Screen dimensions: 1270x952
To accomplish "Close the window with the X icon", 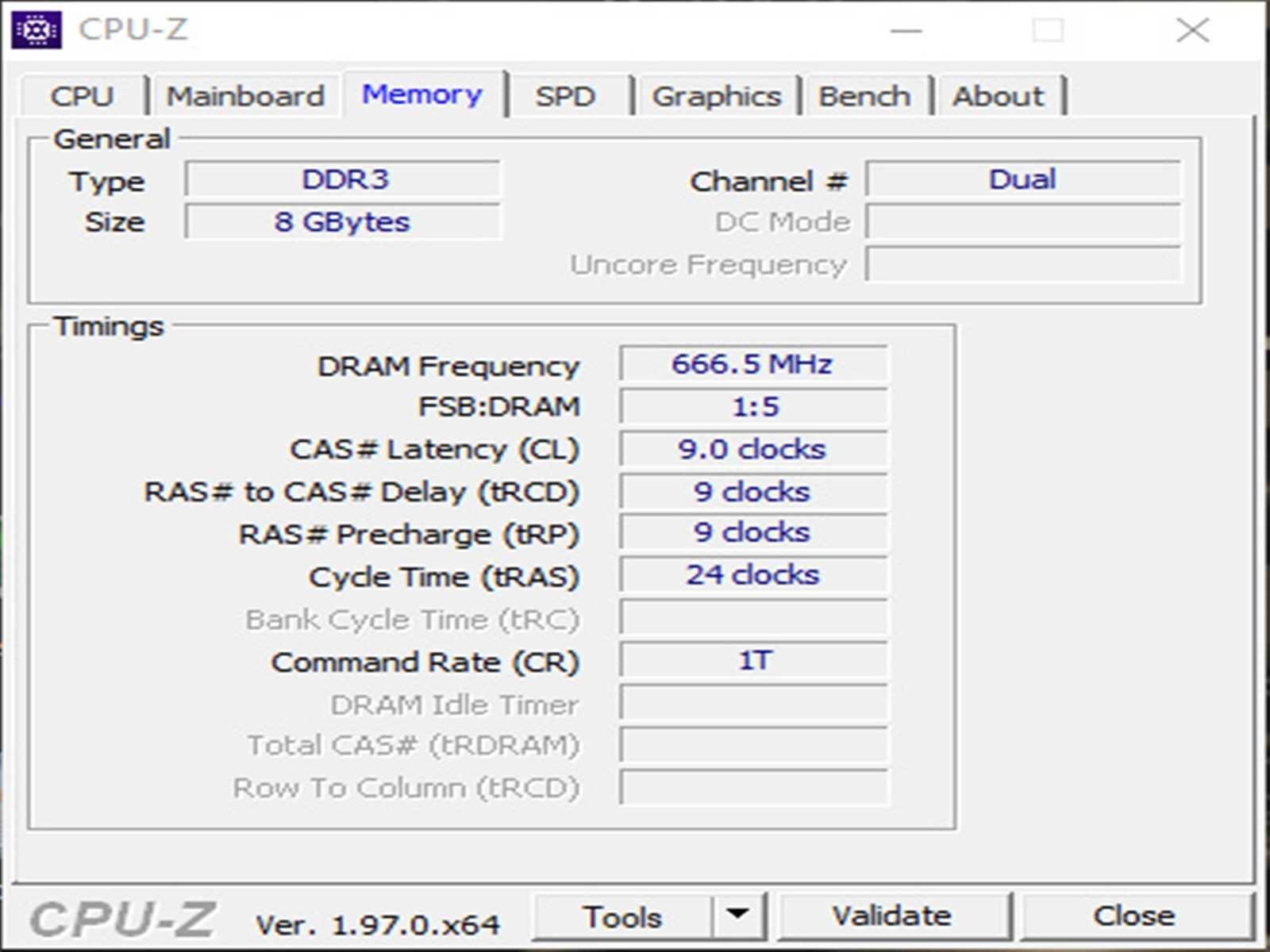I will click(1192, 31).
